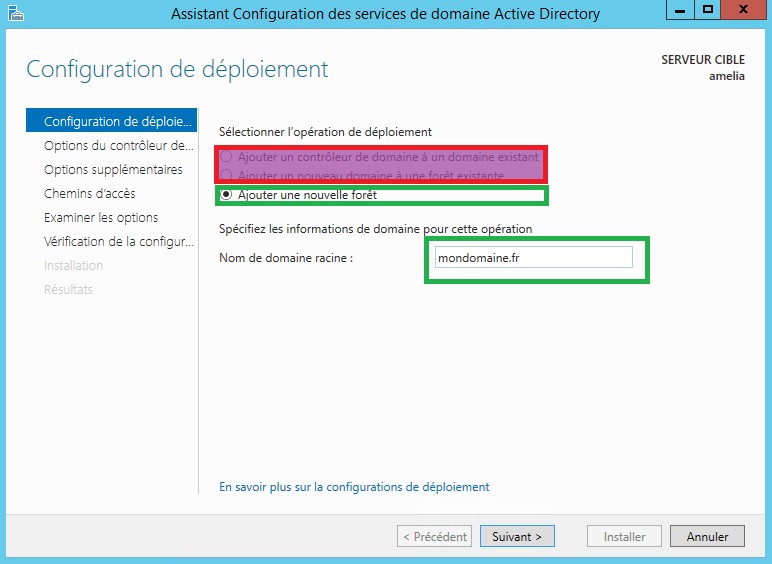772x564 pixels.
Task: Switch to 'Options supplémentaires' in the sidebar
Action: coord(113,170)
